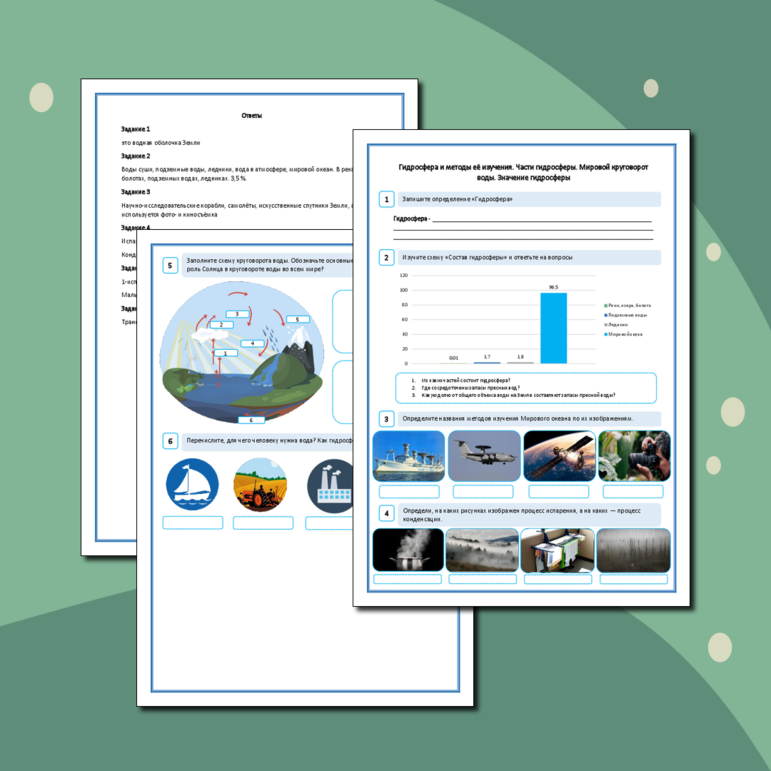This screenshot has height=771, width=771.
Task: Click the 'Ответы' heading on answers page
Action: [x=252, y=116]
